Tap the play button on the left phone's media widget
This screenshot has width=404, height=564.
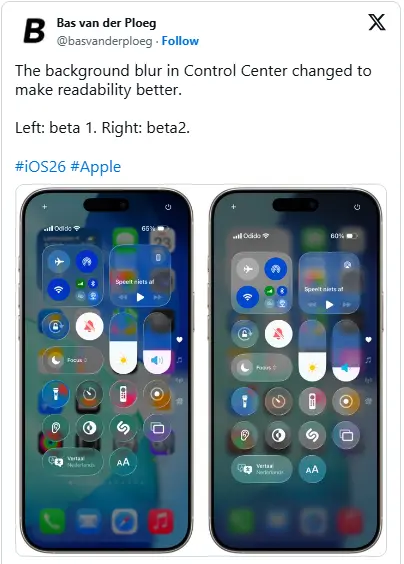pos(140,297)
